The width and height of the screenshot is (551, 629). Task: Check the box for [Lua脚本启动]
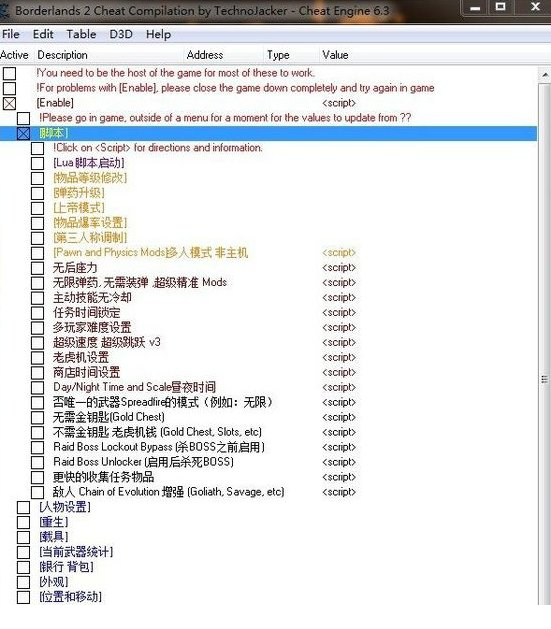(37, 163)
